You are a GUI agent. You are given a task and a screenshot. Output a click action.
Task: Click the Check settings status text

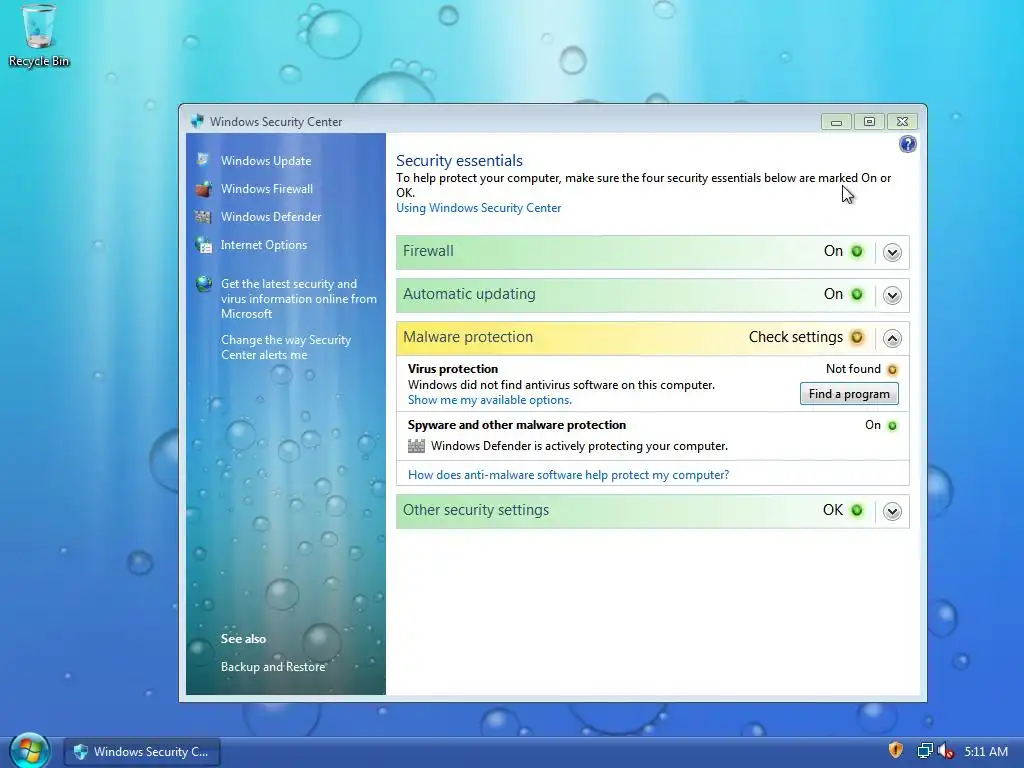pyautogui.click(x=795, y=337)
